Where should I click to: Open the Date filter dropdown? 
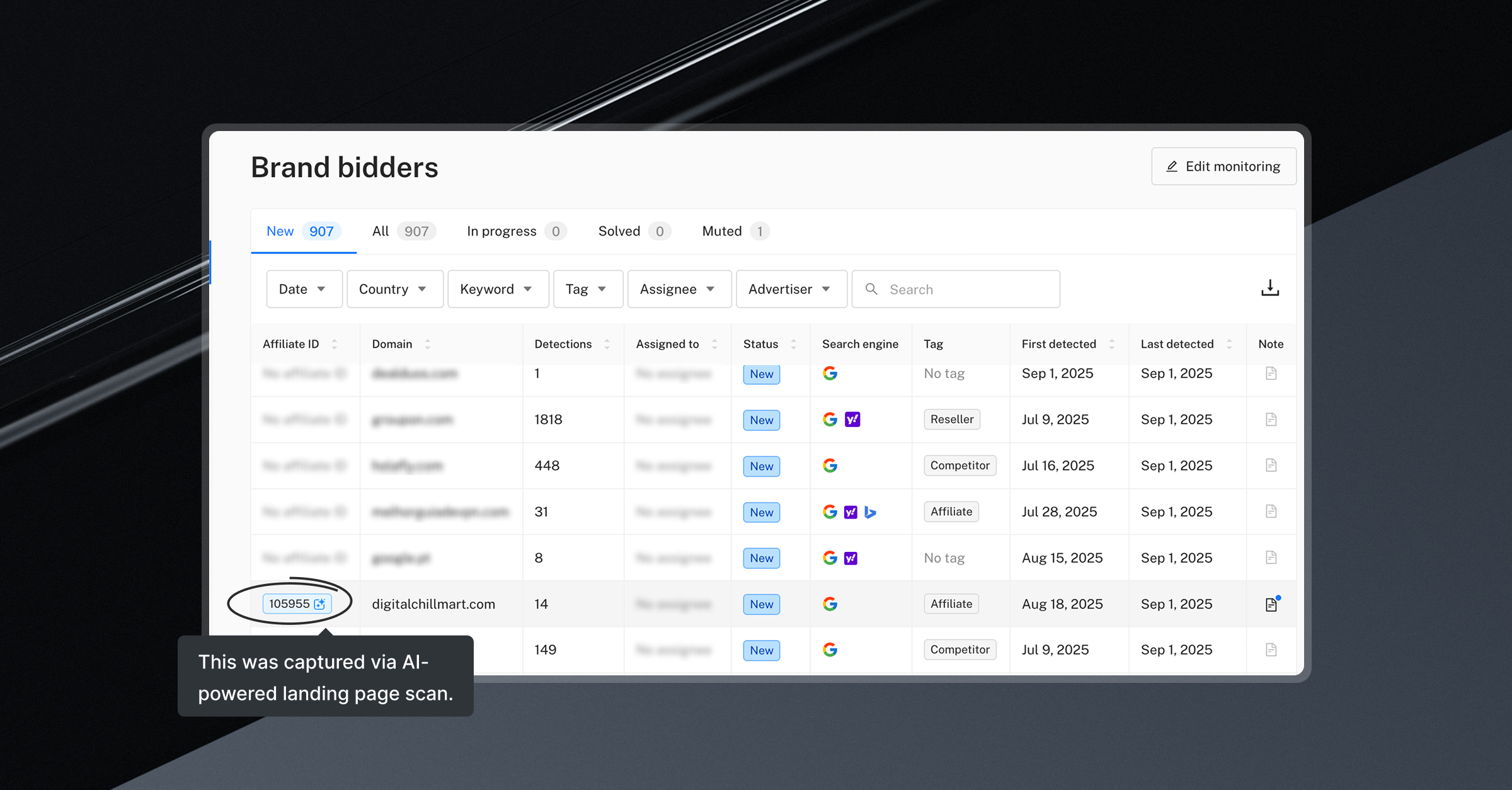point(304,289)
